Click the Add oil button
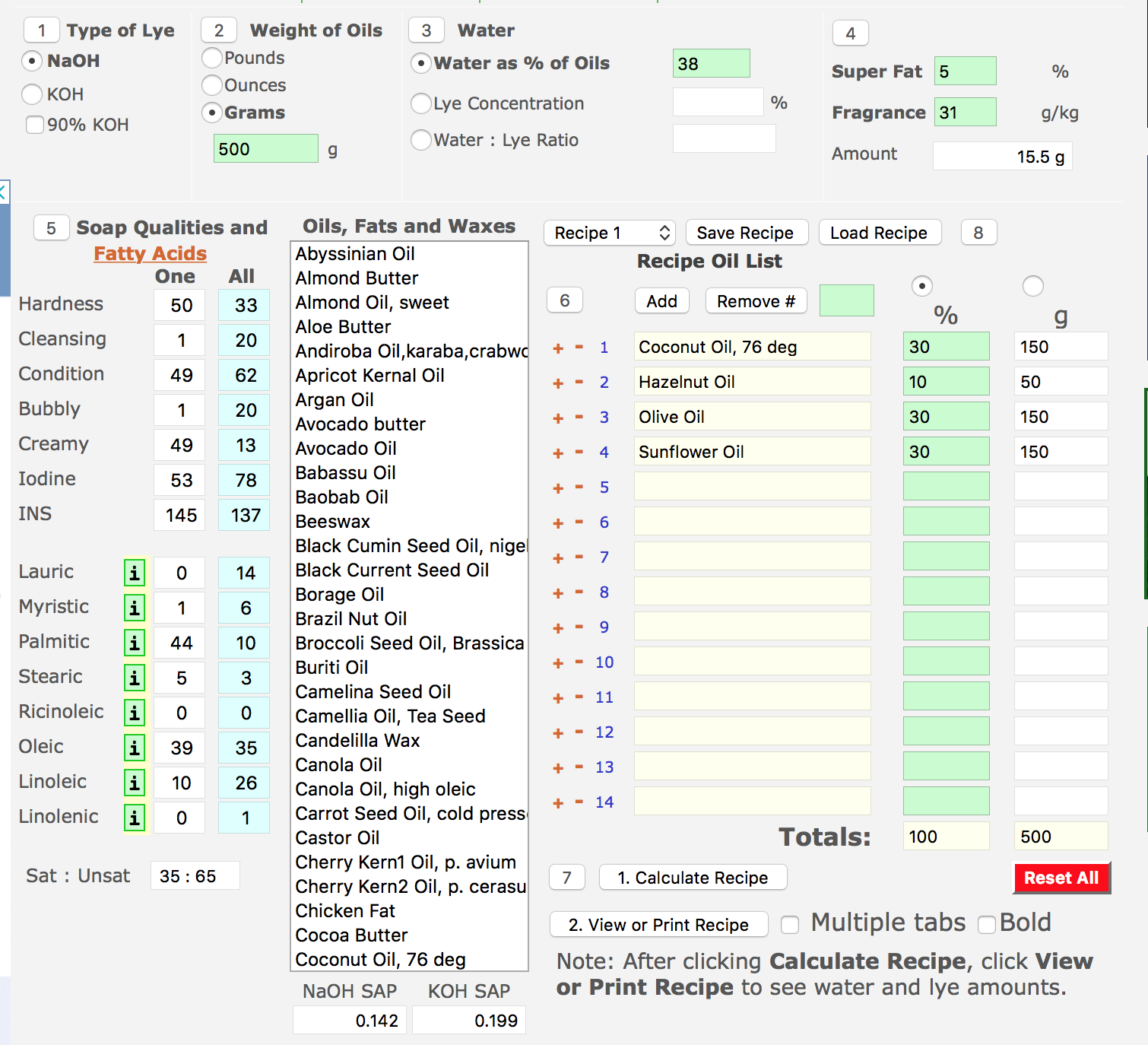Viewport: 1148px width, 1045px height. 661,301
